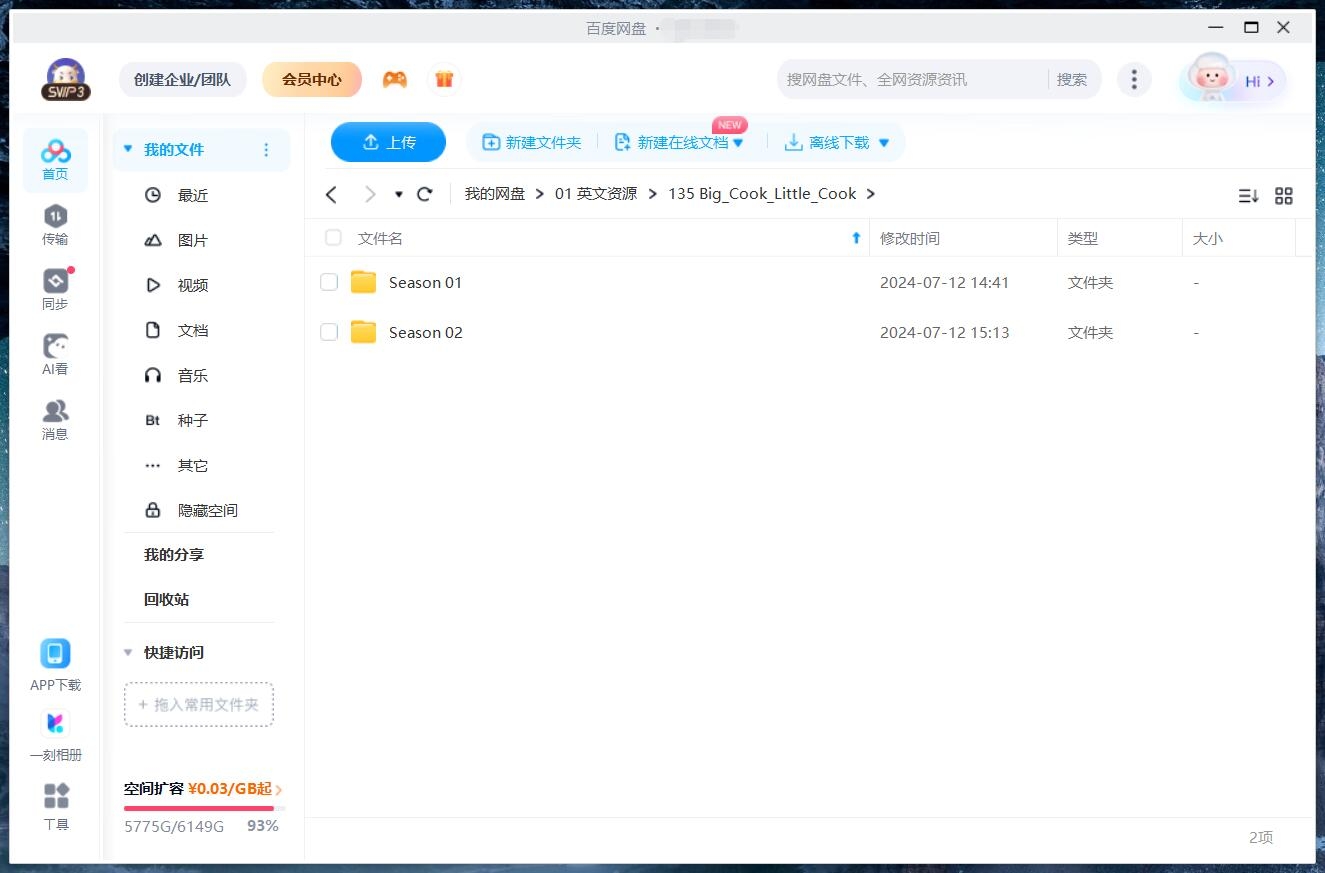Click the refresh icon in the breadcrumb bar
The image size is (1325, 873).
[x=424, y=194]
